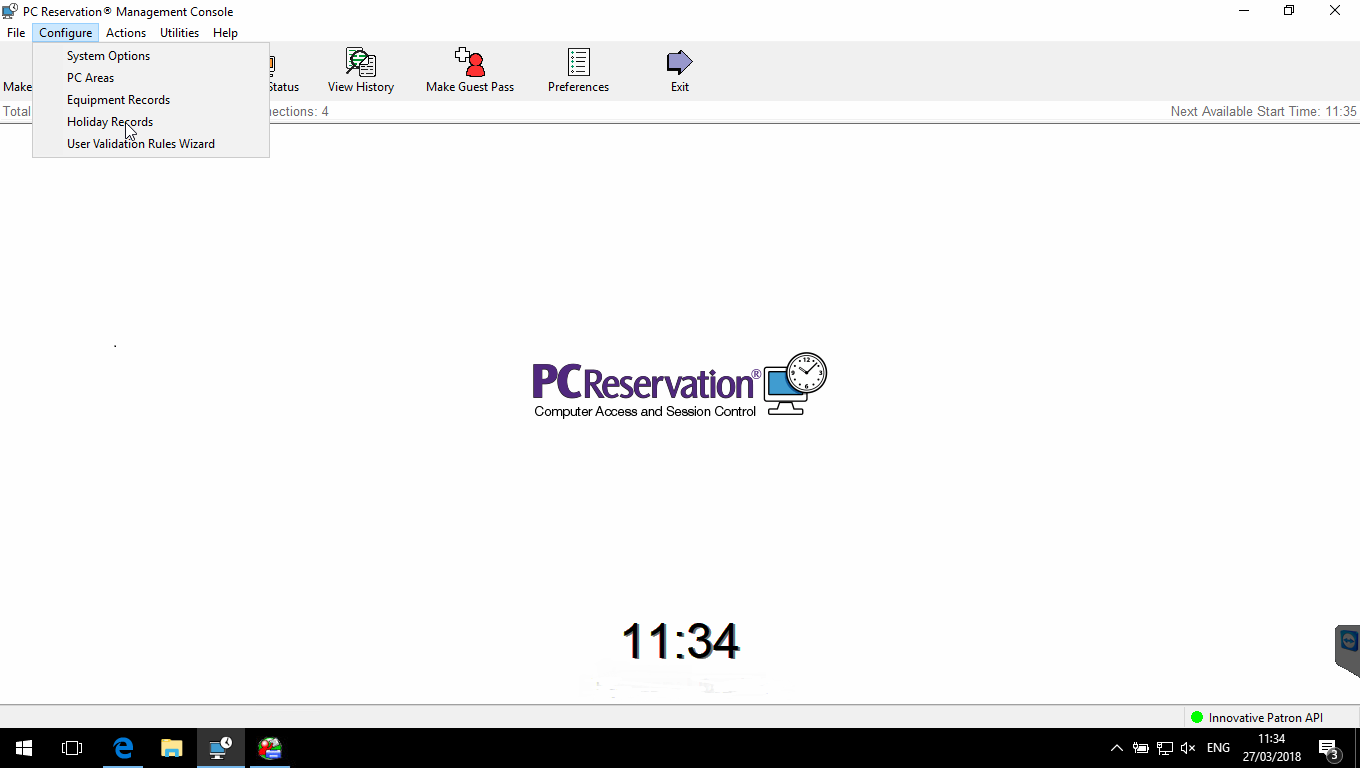
Task: Click the ENG input language indicator
Action: coord(1219,748)
